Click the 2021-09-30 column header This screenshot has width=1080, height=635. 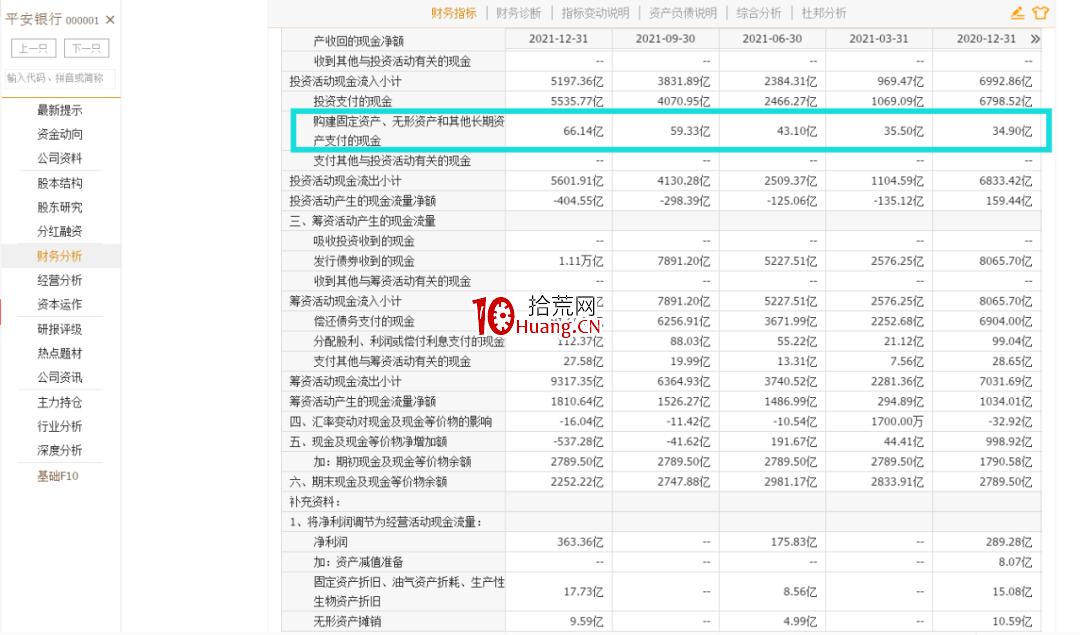(x=665, y=39)
